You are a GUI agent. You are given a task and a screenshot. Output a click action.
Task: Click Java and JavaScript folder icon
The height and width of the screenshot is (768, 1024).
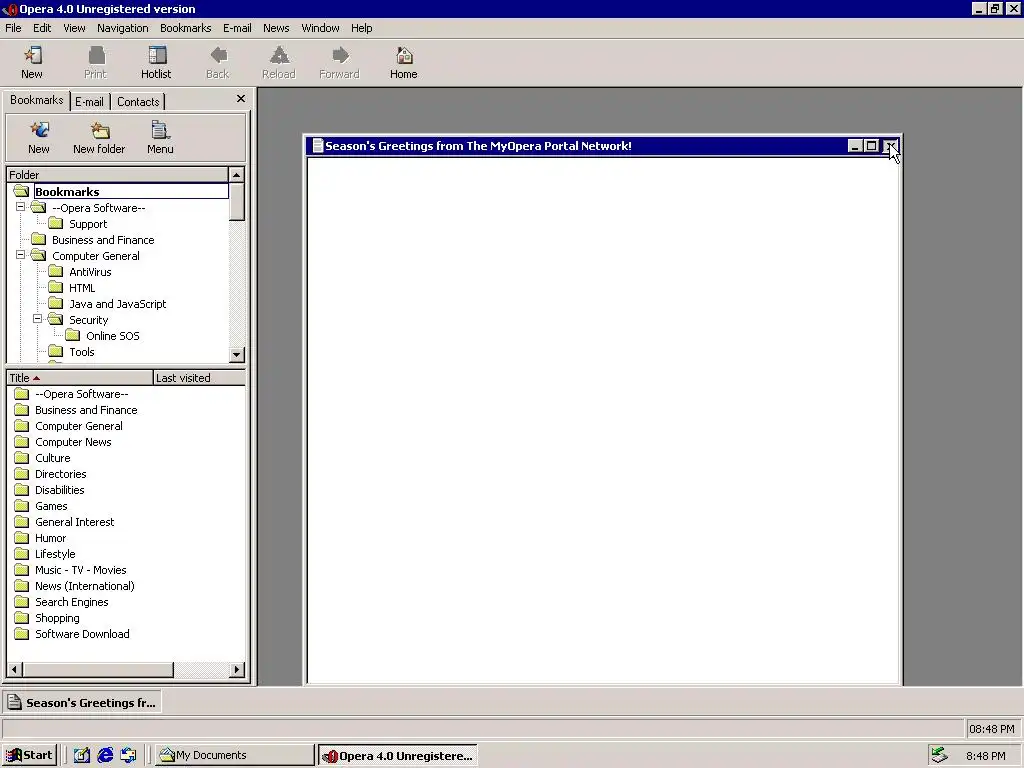pos(56,304)
